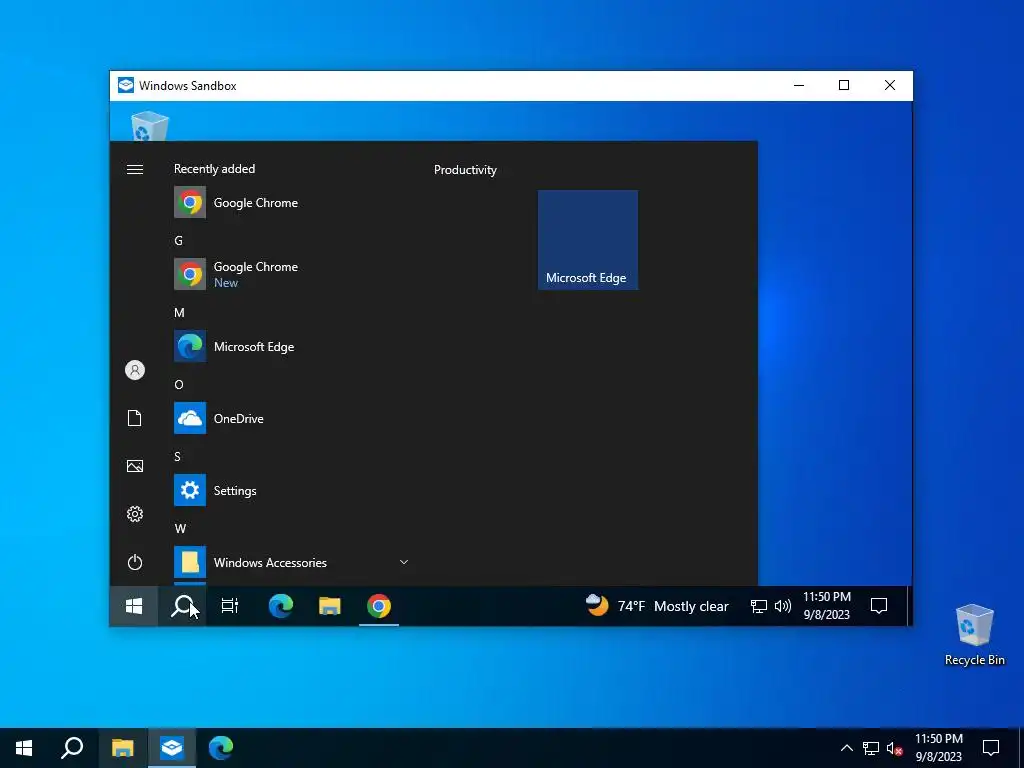Launch Microsoft Edge from host taskbar

(x=221, y=748)
